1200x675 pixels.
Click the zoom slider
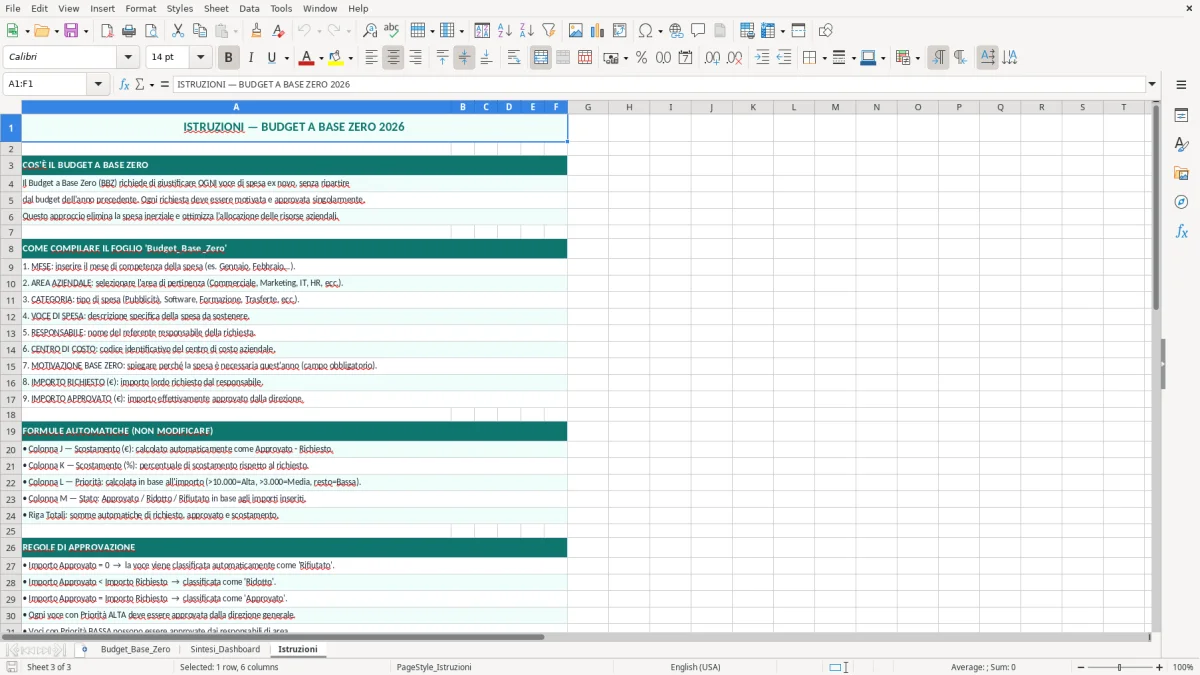[x=1119, y=667]
